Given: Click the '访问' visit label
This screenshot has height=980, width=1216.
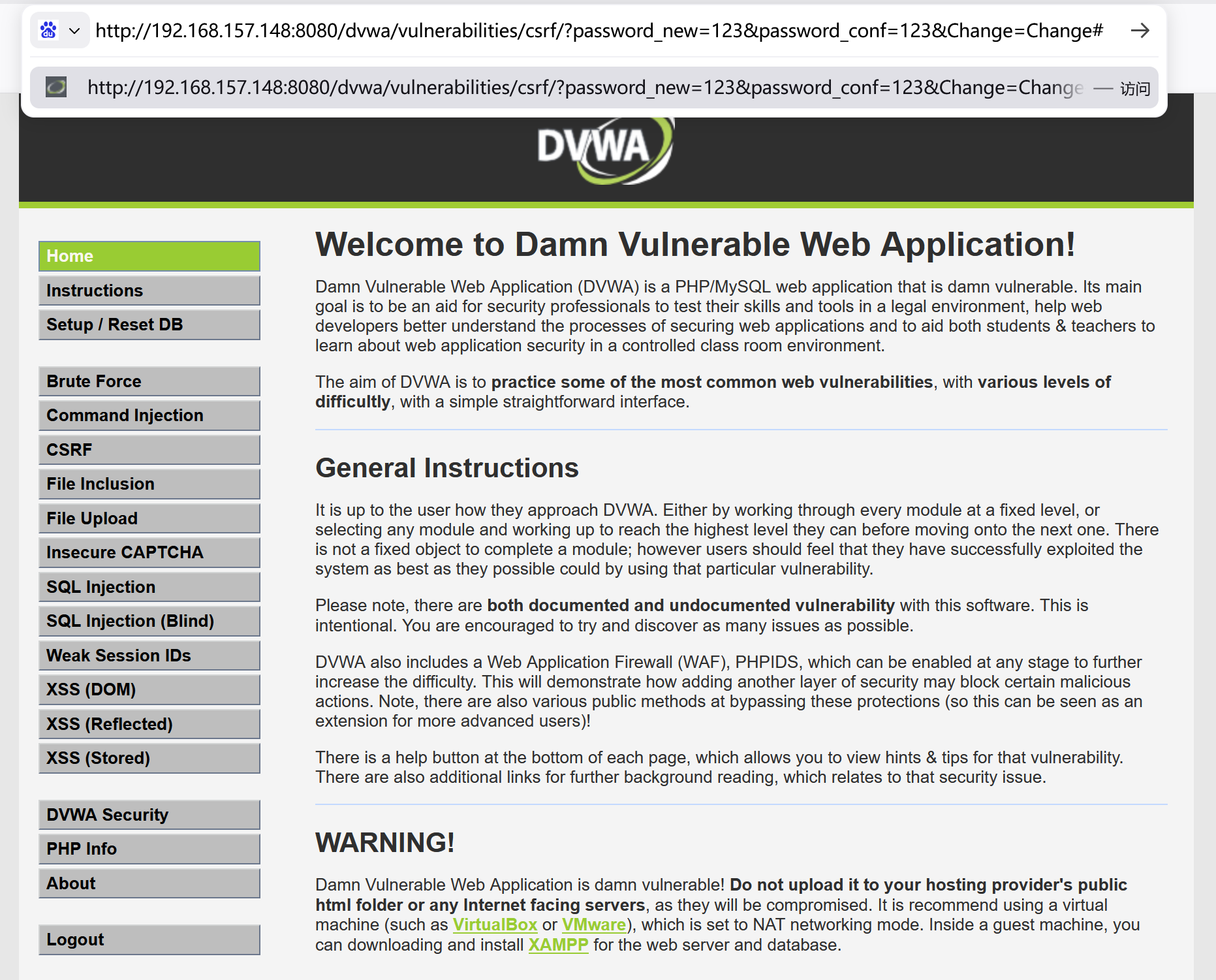Looking at the screenshot, I should (x=1135, y=88).
